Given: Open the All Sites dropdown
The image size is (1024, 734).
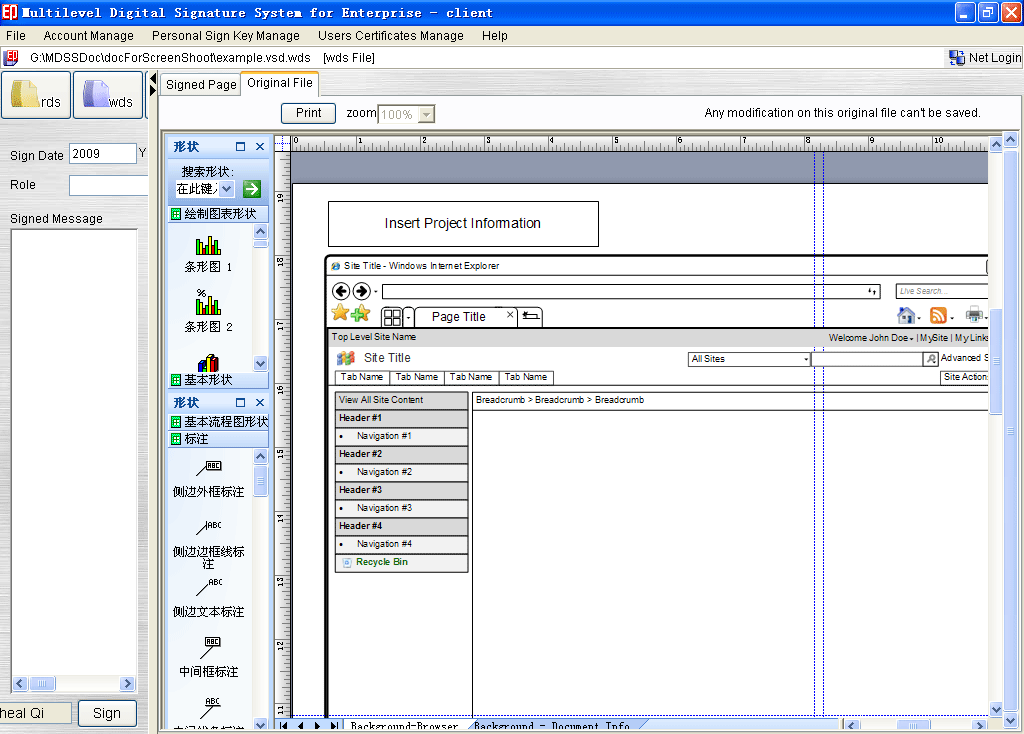Looking at the screenshot, I should click(806, 359).
